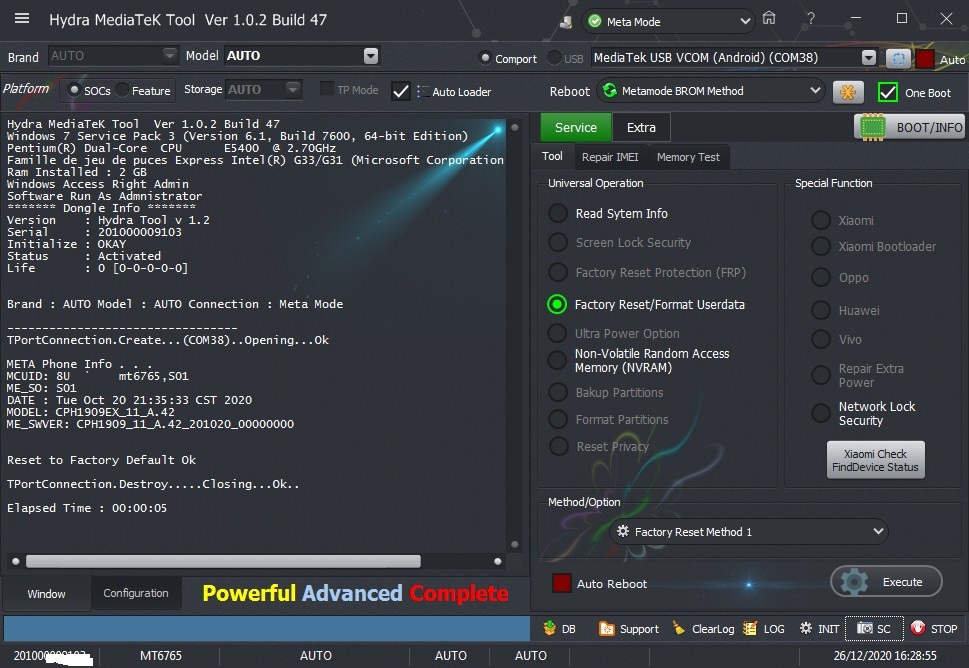The width and height of the screenshot is (969, 668).
Task: Select the Vivo special function
Action: (x=821, y=339)
